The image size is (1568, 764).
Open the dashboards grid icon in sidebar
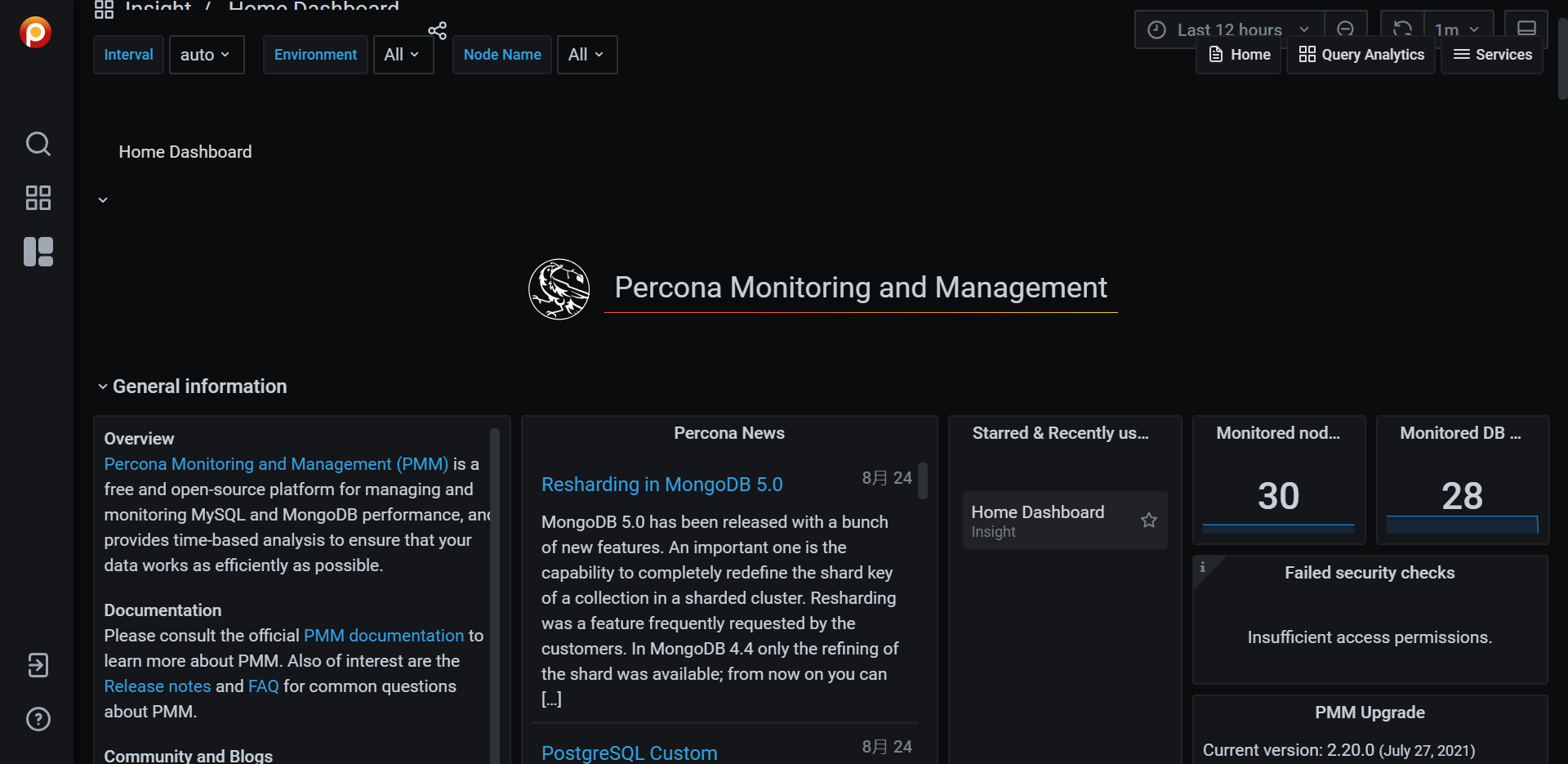coord(38,198)
